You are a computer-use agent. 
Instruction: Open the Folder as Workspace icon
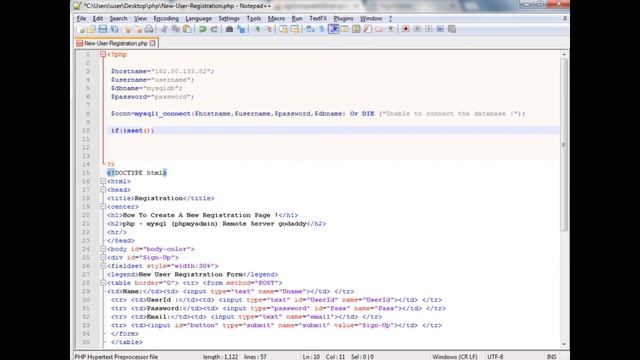point(379,29)
